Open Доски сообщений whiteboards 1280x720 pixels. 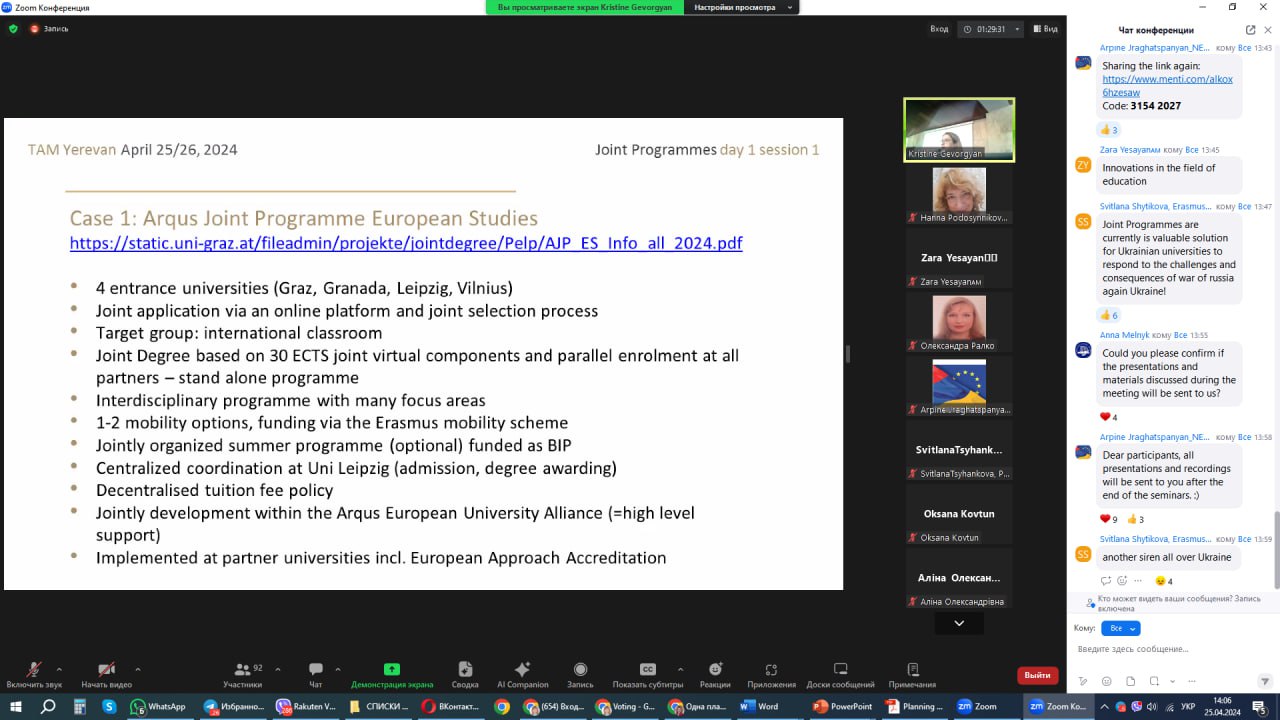click(840, 670)
